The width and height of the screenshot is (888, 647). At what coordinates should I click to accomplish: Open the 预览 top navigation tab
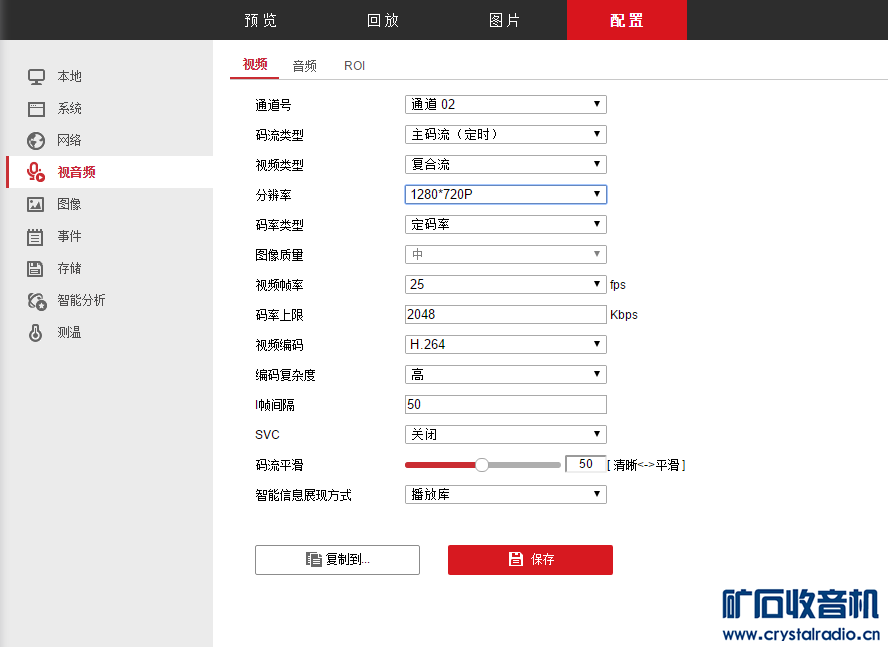click(x=261, y=20)
